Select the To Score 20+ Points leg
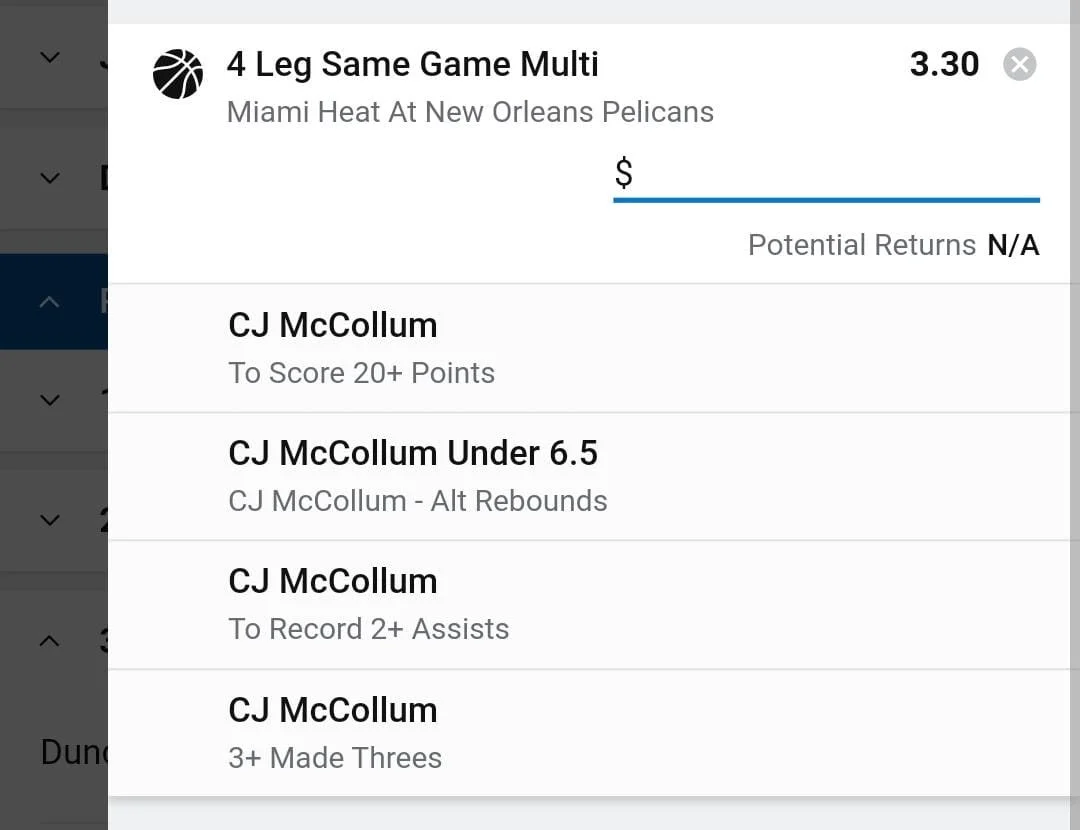Screen dimensions: 1080x830 coord(361,373)
